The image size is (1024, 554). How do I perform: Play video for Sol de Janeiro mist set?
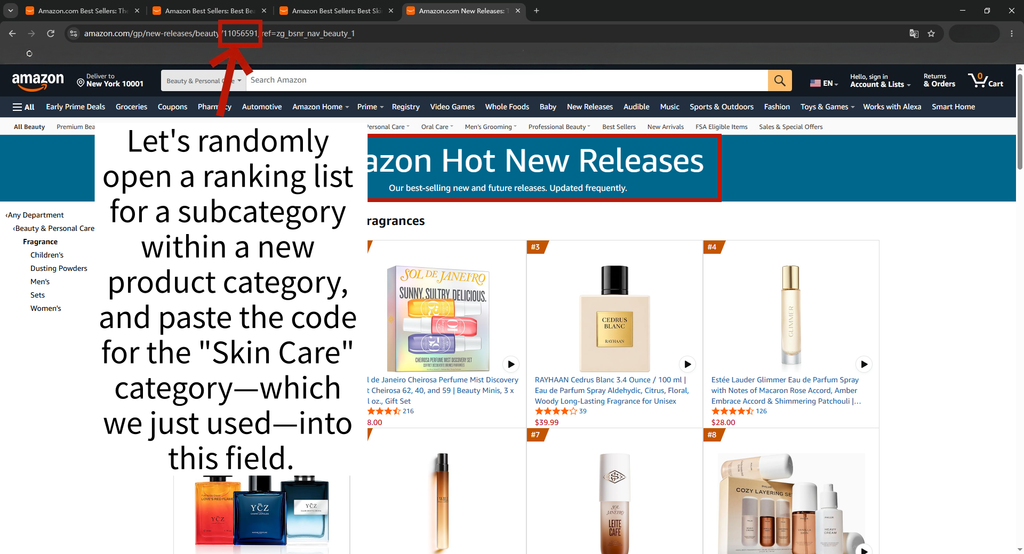tap(511, 364)
